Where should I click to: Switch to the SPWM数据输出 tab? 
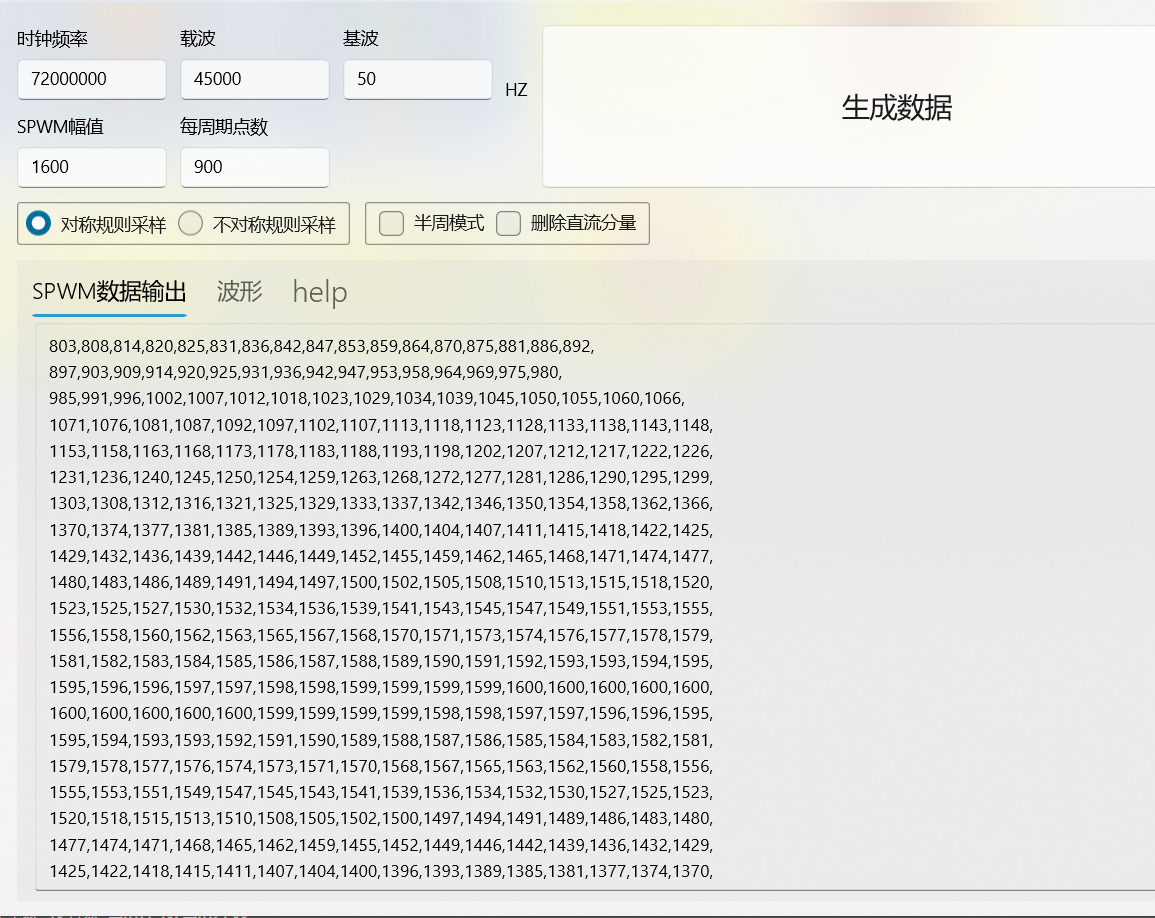(109, 292)
